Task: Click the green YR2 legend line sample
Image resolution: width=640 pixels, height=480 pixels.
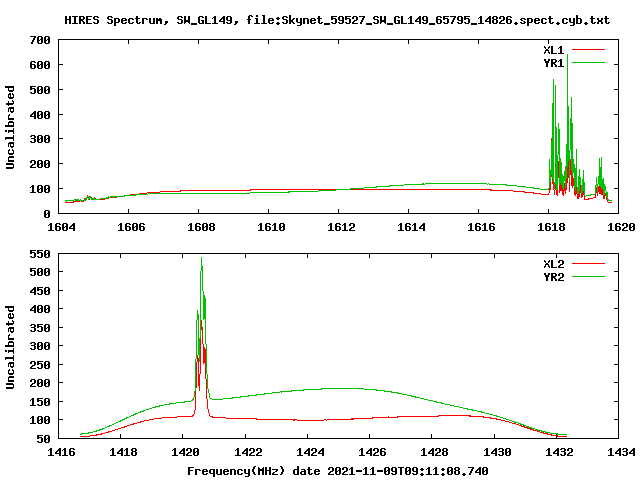Action: pos(588,277)
